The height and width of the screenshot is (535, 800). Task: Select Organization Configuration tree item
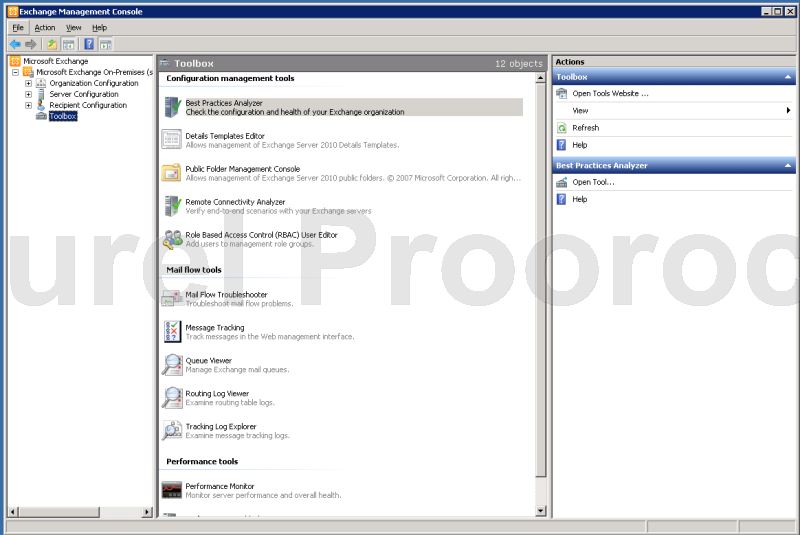pyautogui.click(x=94, y=83)
